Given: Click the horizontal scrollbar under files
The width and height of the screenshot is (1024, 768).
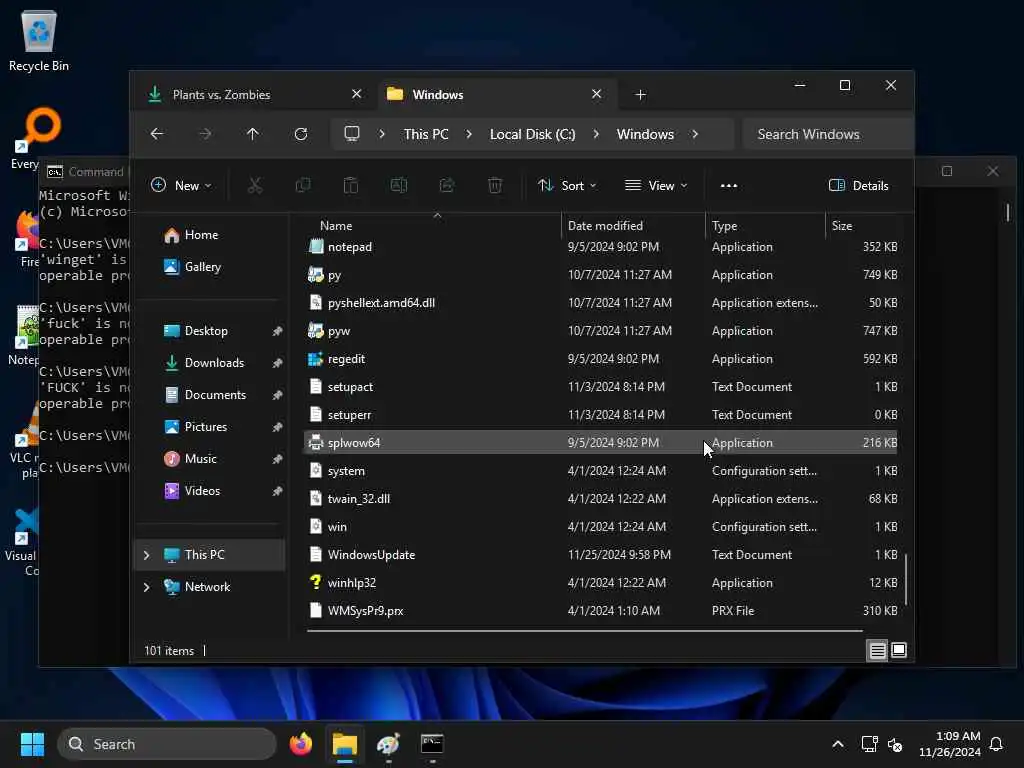Looking at the screenshot, I should click(584, 631).
